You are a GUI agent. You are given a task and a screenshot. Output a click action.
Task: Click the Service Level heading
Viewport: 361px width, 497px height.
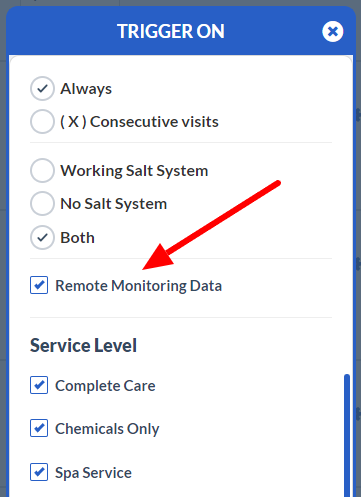[83, 345]
